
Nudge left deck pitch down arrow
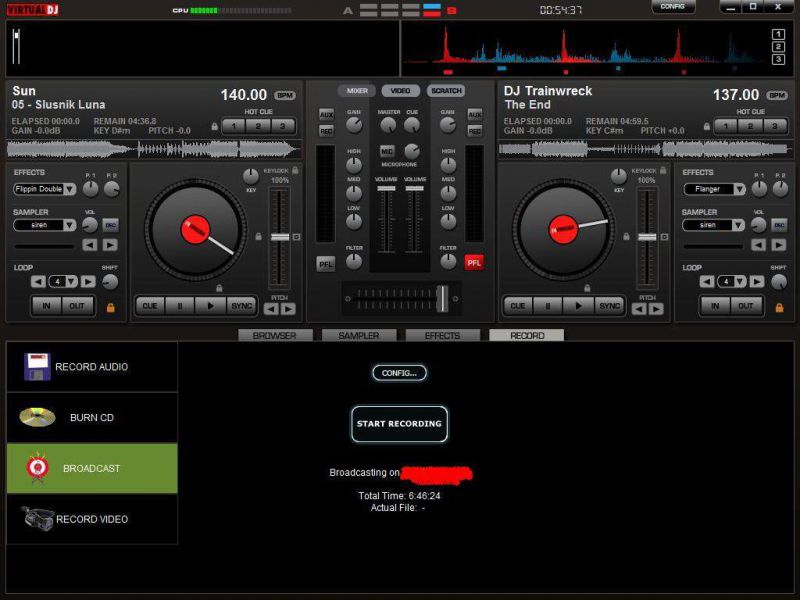(x=271, y=309)
